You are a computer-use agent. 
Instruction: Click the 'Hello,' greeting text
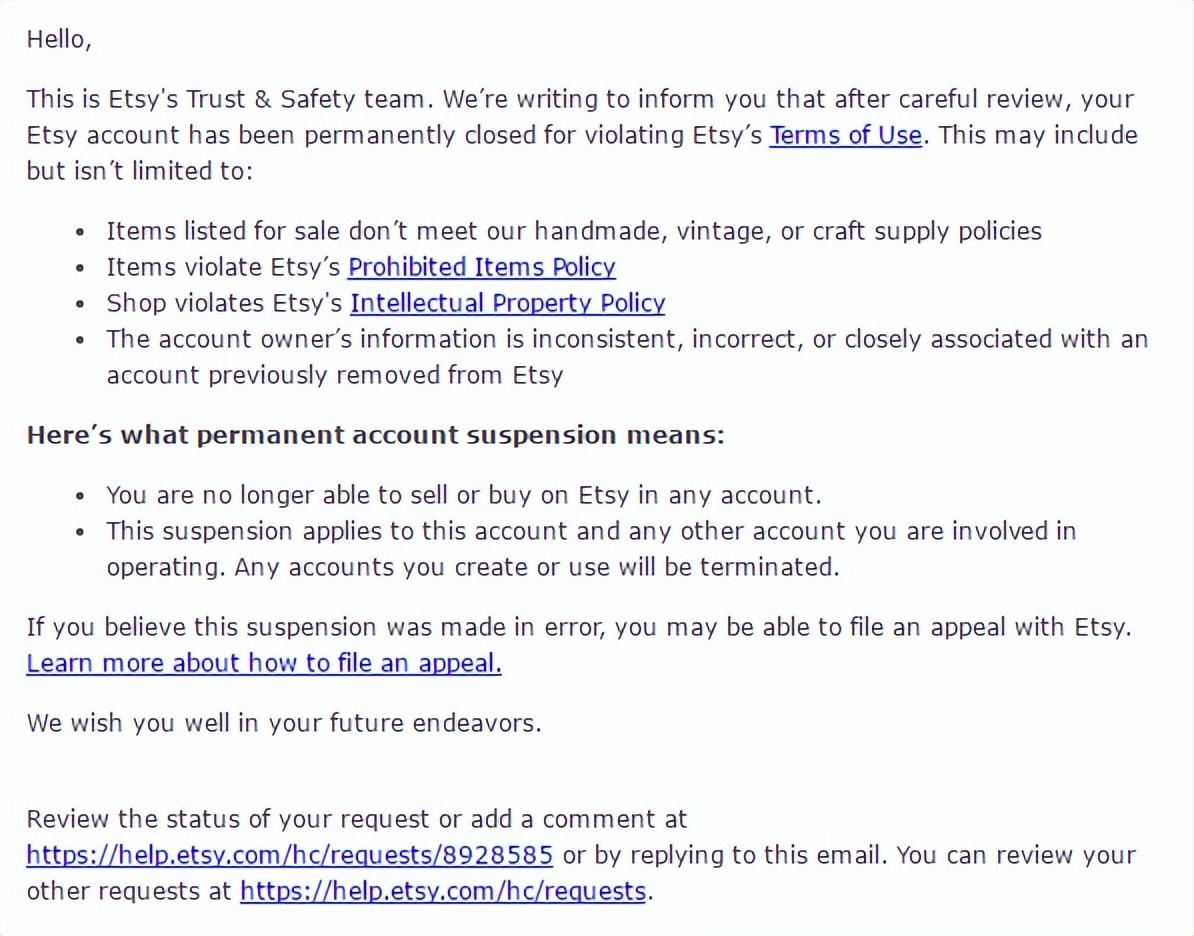pyautogui.click(x=59, y=40)
